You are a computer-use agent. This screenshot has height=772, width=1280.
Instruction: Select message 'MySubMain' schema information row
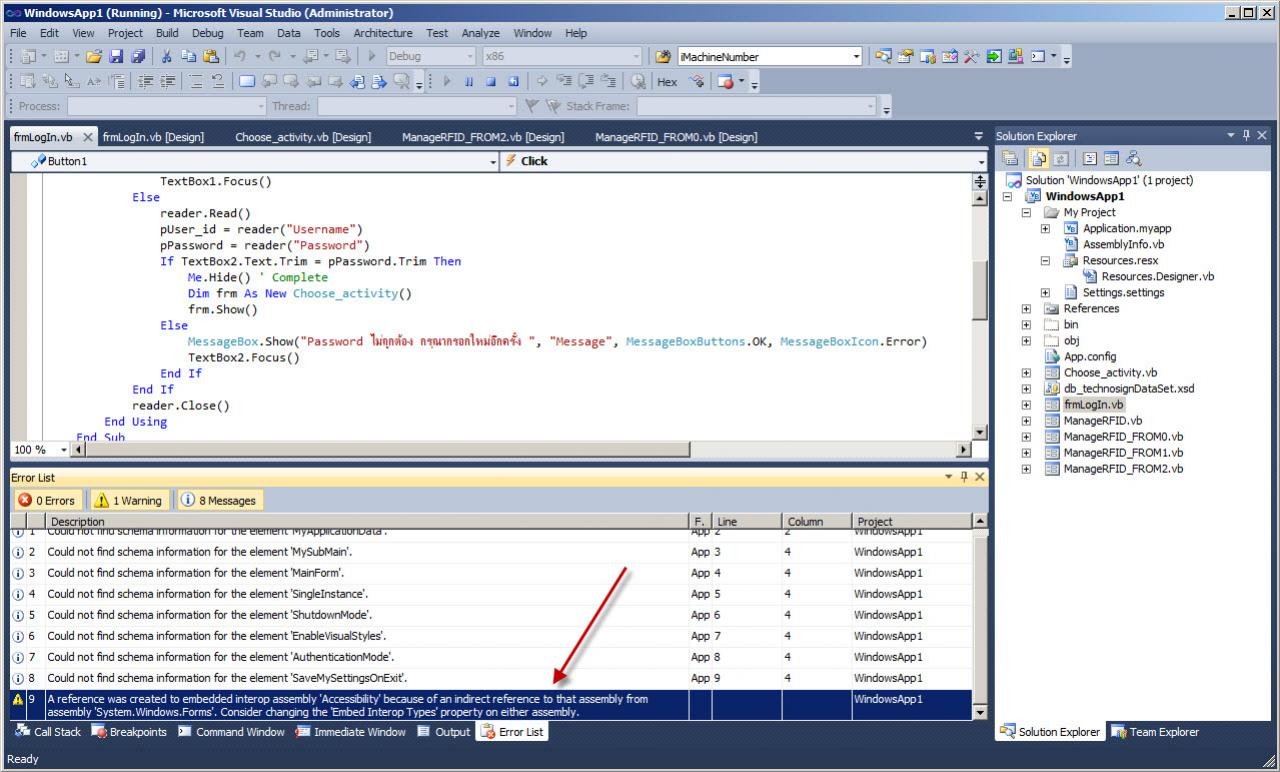point(491,552)
